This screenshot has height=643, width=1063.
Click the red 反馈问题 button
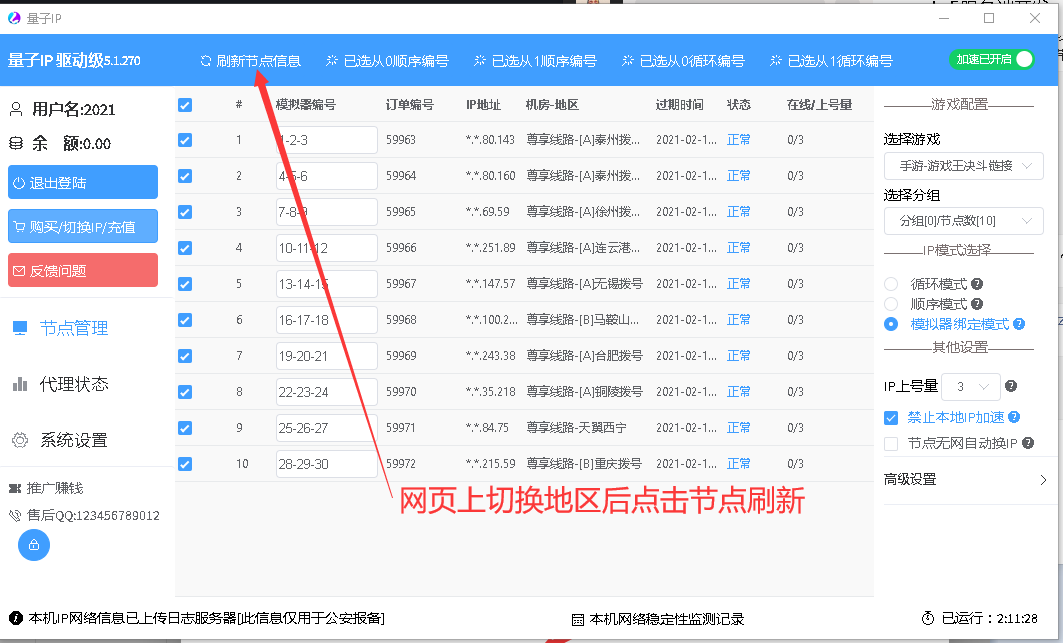pos(83,270)
